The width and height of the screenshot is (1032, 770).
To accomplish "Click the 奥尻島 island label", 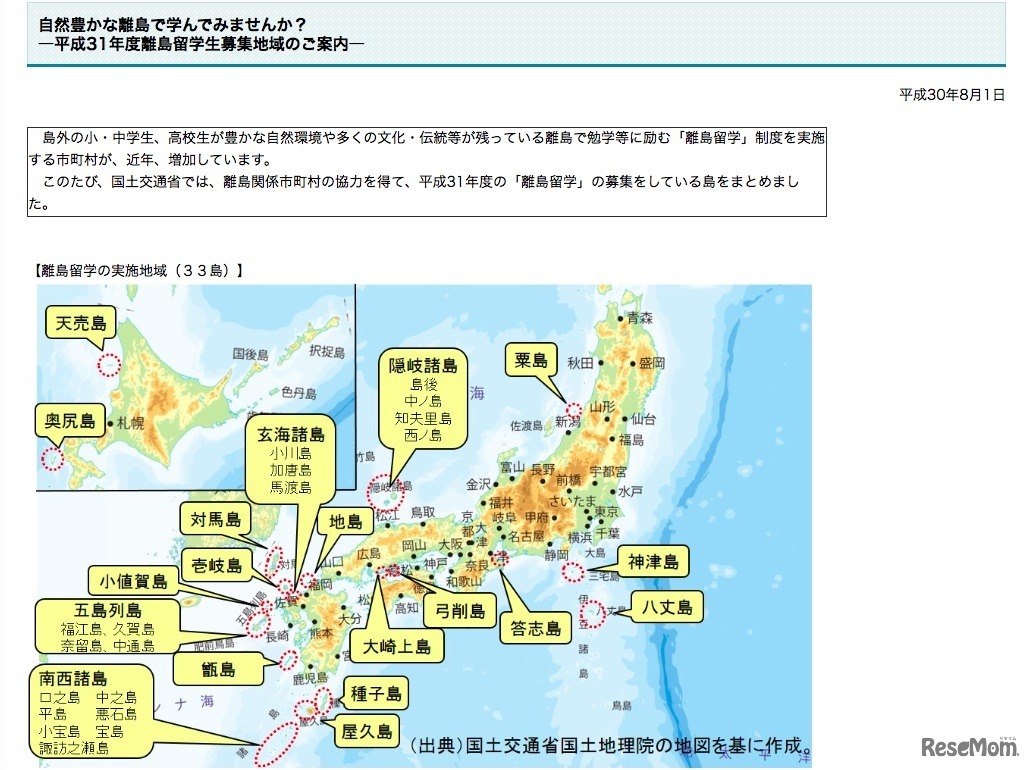I will (x=68, y=420).
